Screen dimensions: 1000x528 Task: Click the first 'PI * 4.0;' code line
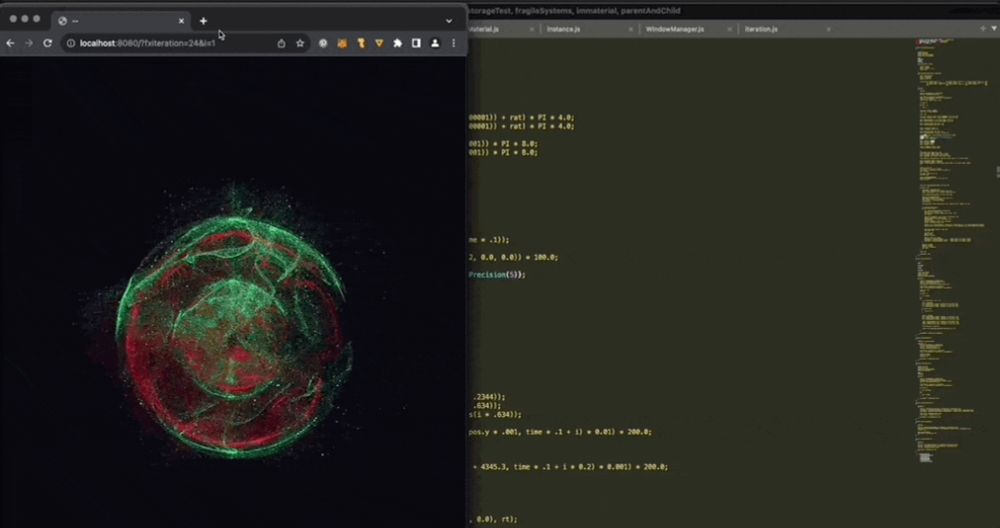click(521, 118)
